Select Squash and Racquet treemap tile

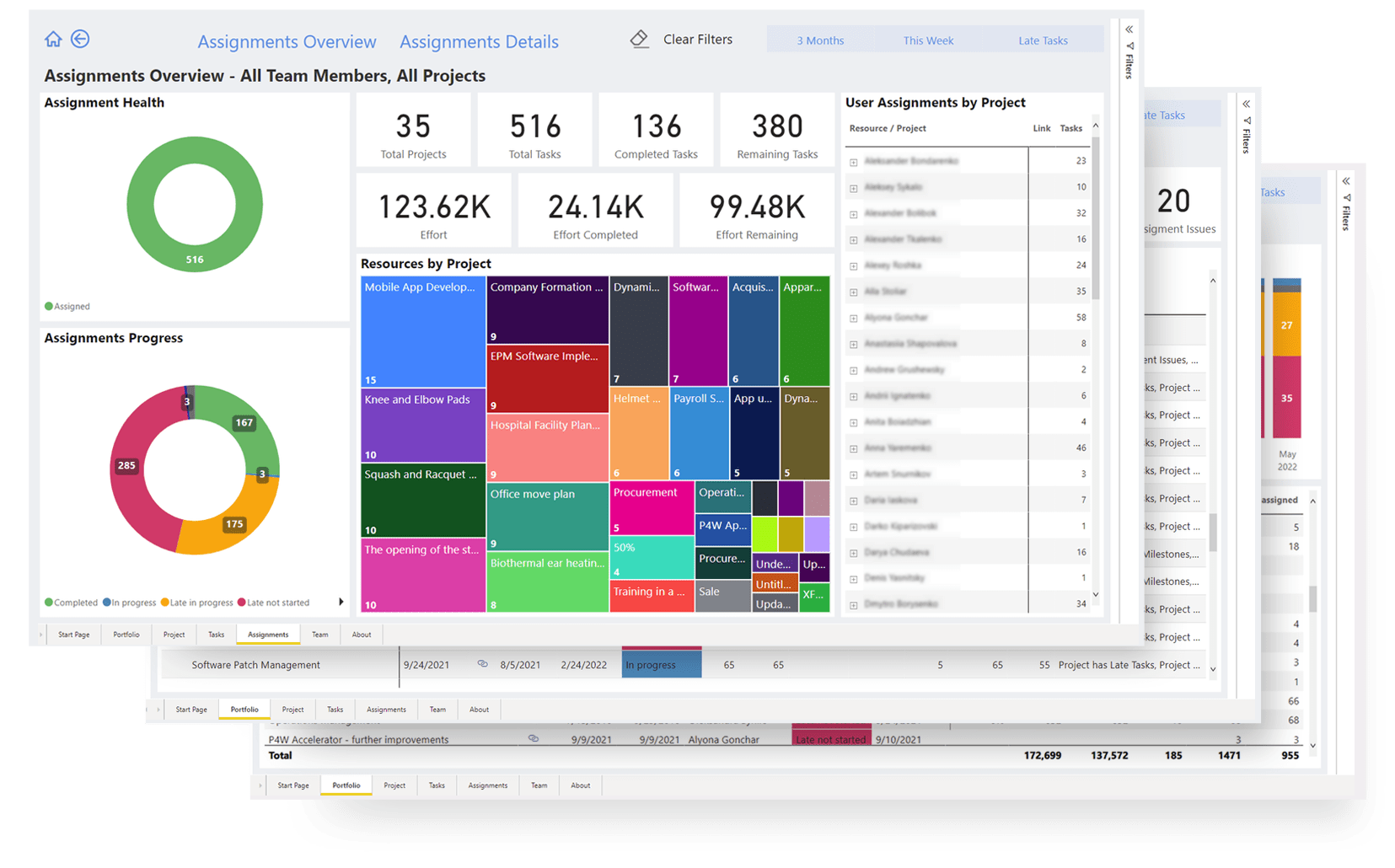423,501
